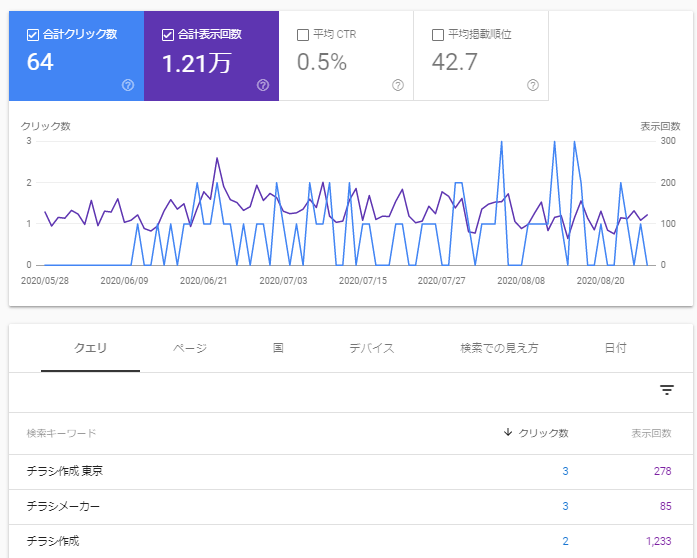This screenshot has height=558, width=697.
Task: Click the クリック数 axis title on chart
Action: pyautogui.click(x=46, y=126)
